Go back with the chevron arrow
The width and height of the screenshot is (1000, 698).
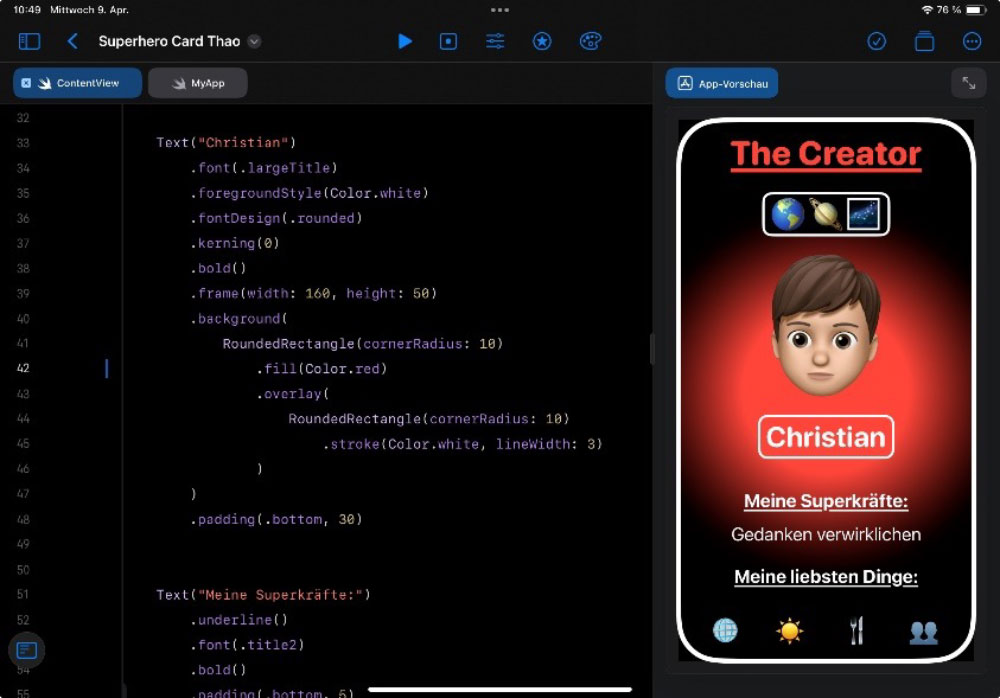pos(72,41)
